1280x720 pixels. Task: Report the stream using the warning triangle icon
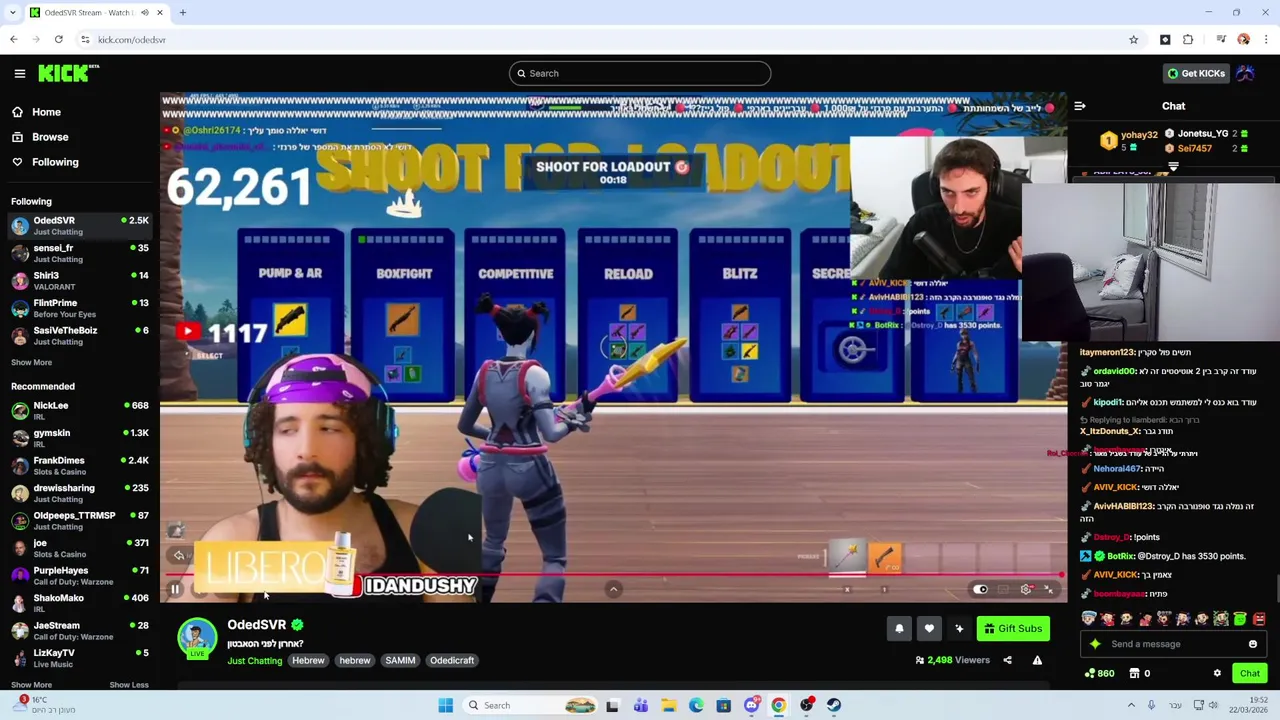[x=1037, y=660]
